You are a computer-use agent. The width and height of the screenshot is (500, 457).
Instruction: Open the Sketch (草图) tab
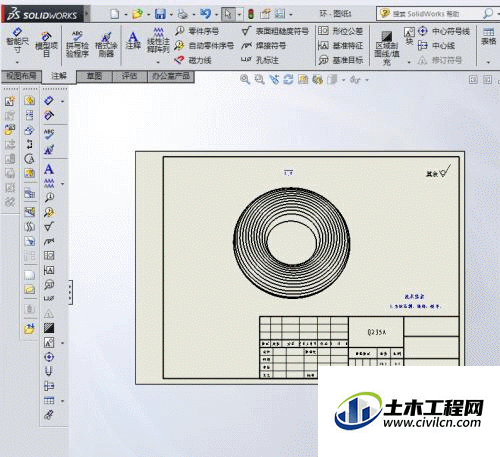94,76
